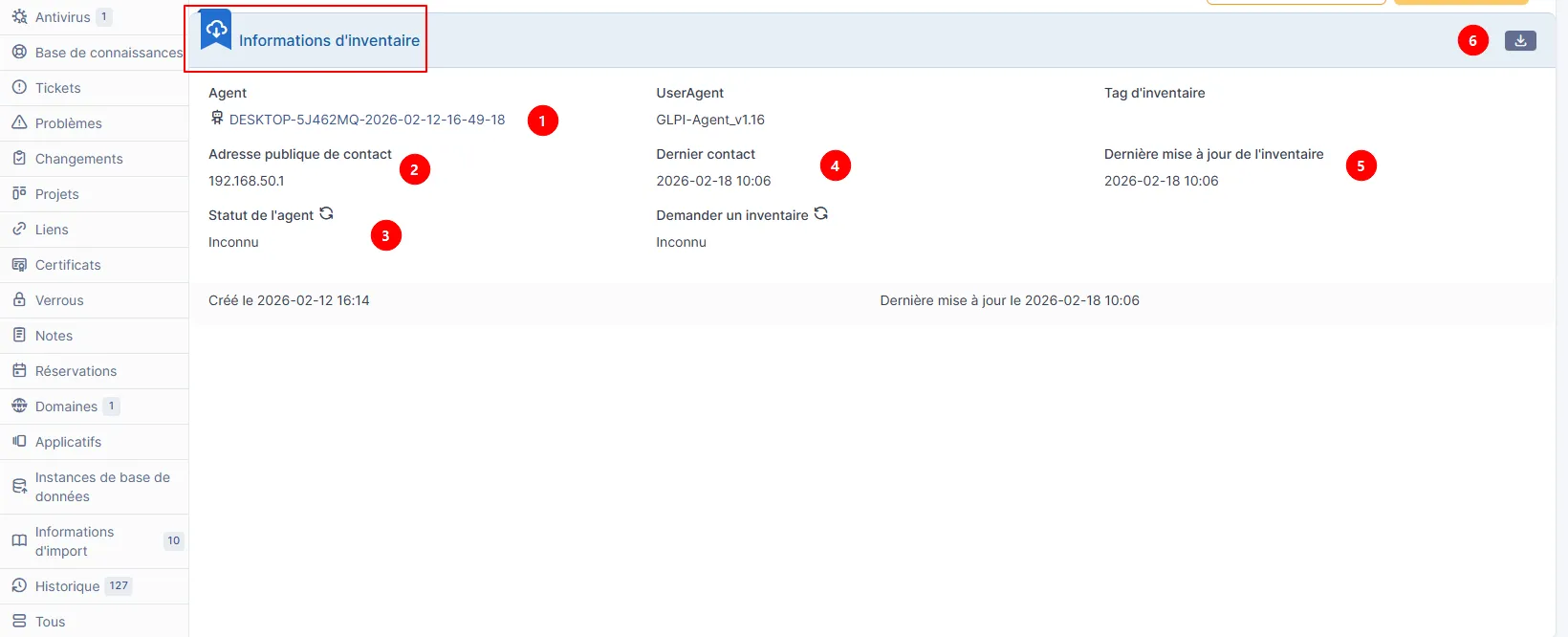Click the cloud download icon in Informations d'inventaire header
Screen dimensions: 1568x637
[x=216, y=30]
